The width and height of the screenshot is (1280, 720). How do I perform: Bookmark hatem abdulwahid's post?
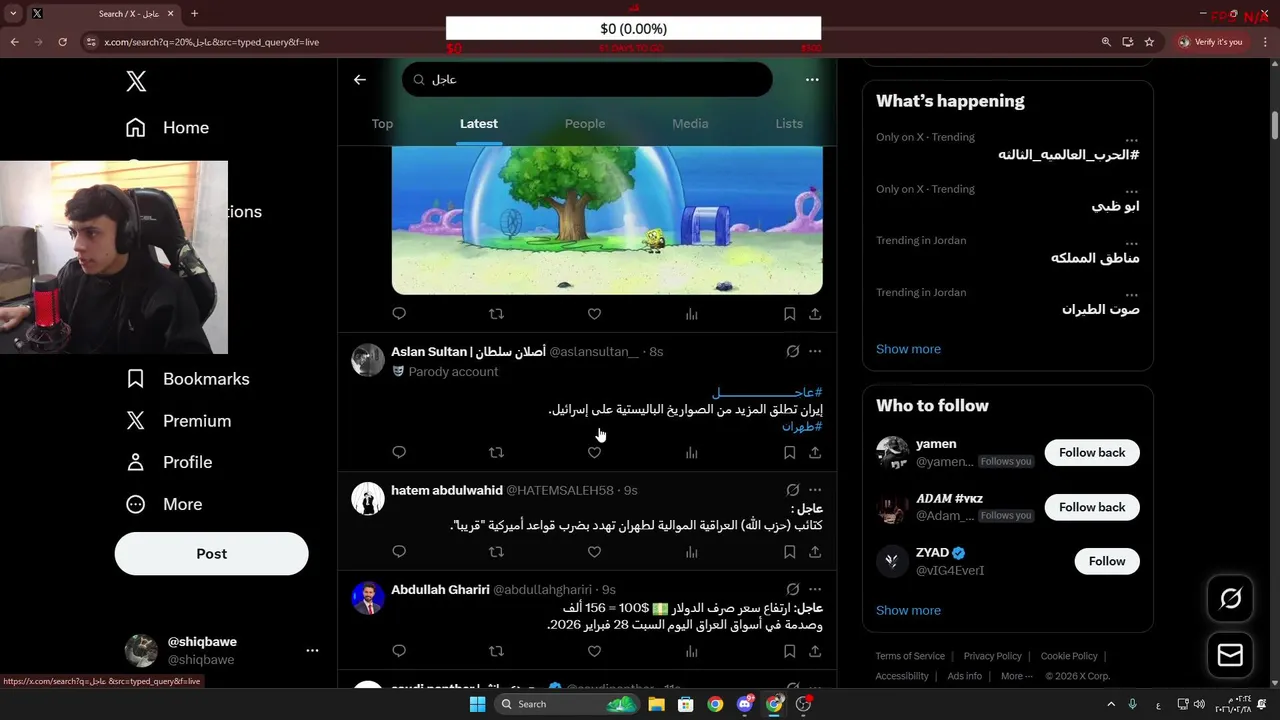tap(789, 552)
